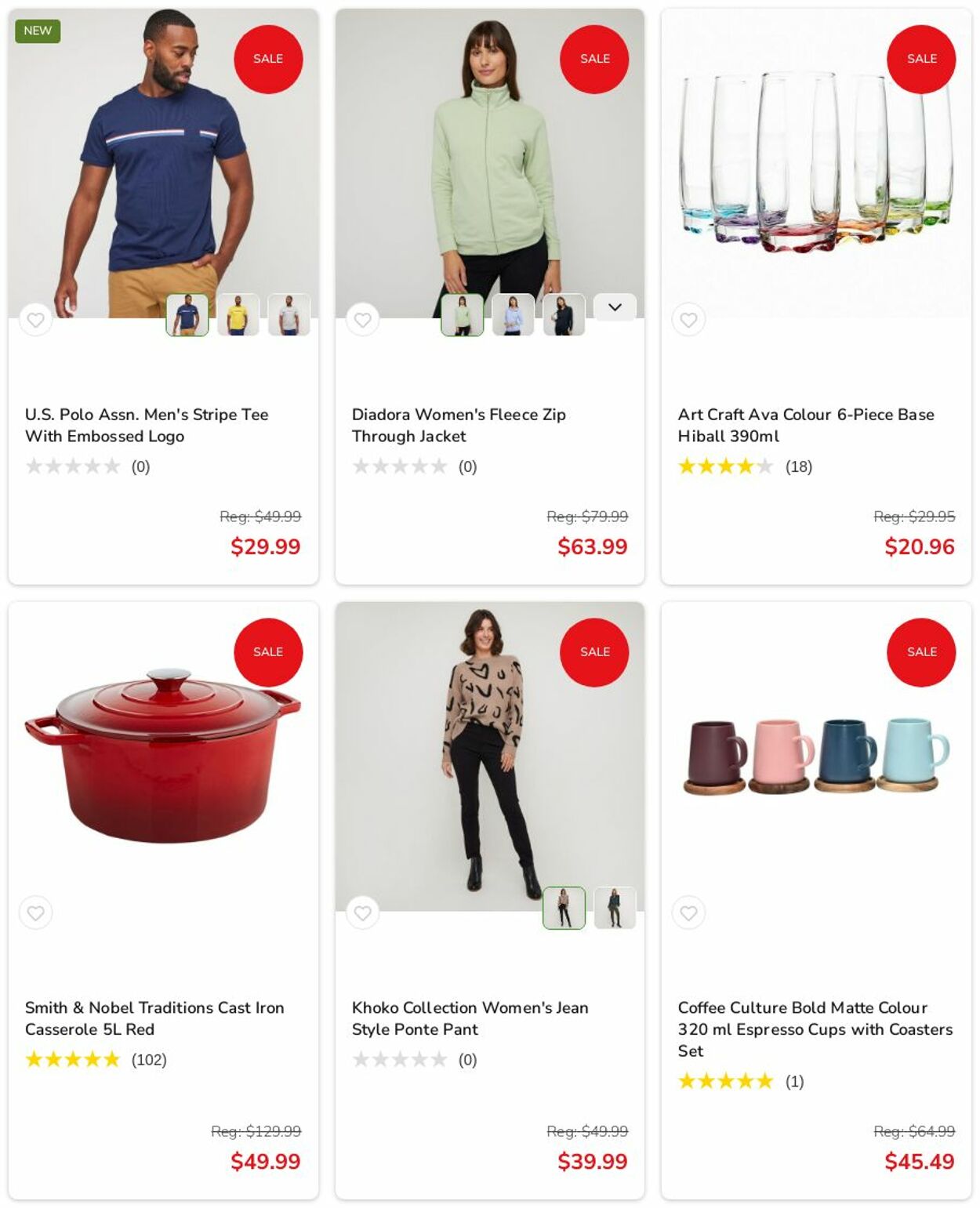
Task: Save Coffee Culture Espresso Cups to wishlist
Action: click(x=688, y=912)
